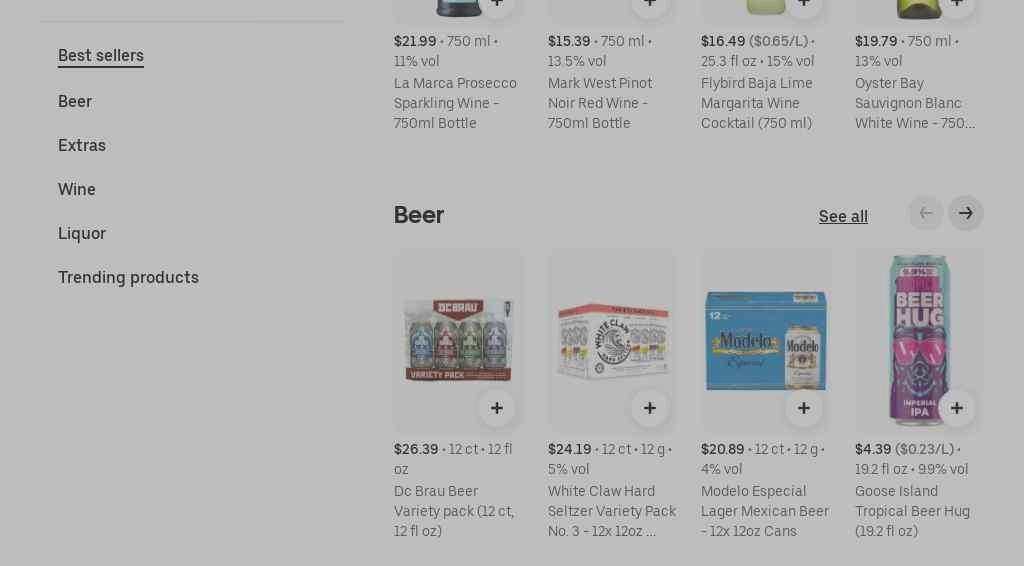
Task: Add Modelo Especial Lager to cart
Action: click(x=803, y=408)
